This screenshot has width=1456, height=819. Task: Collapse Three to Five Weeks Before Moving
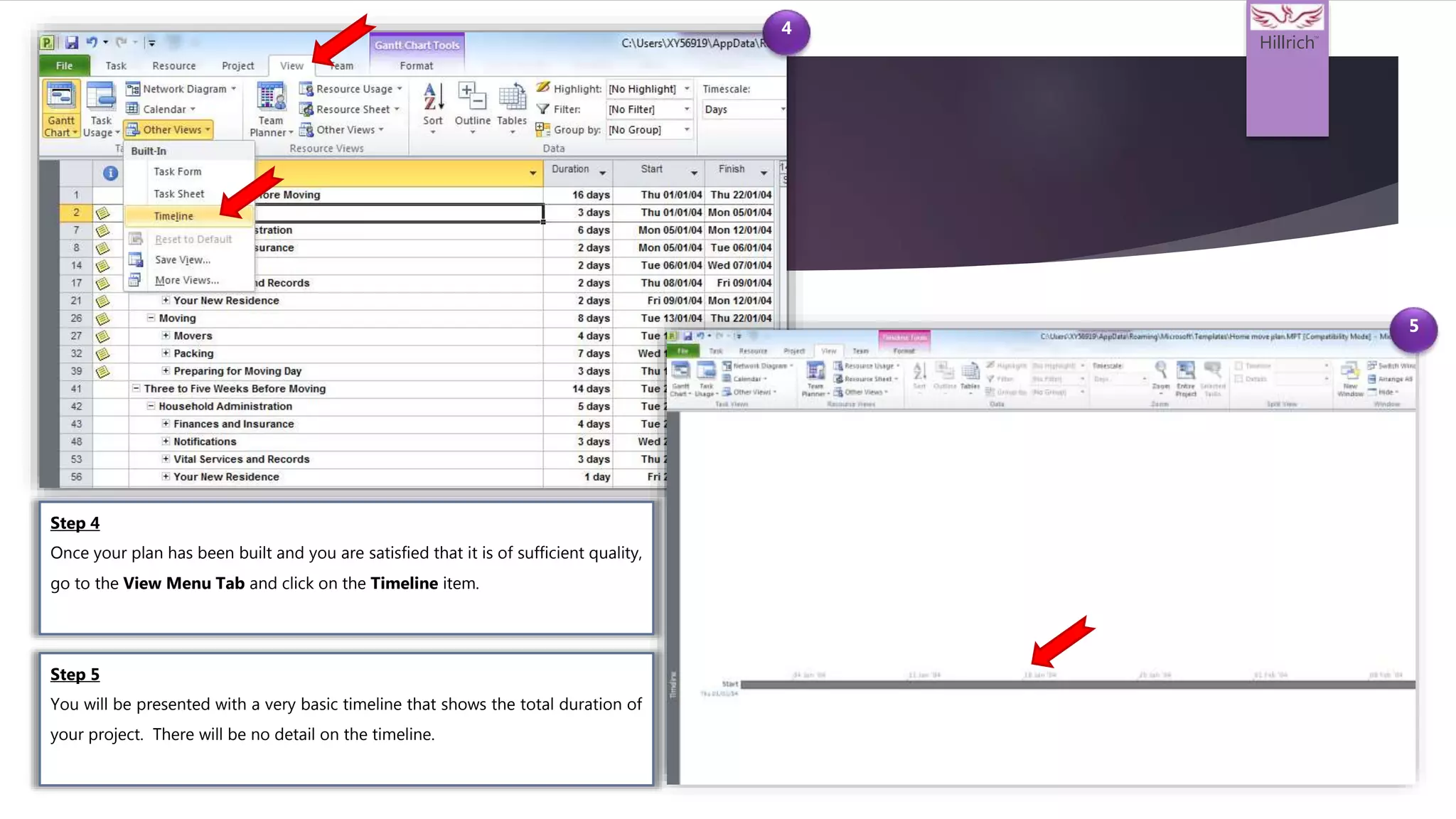(136, 388)
